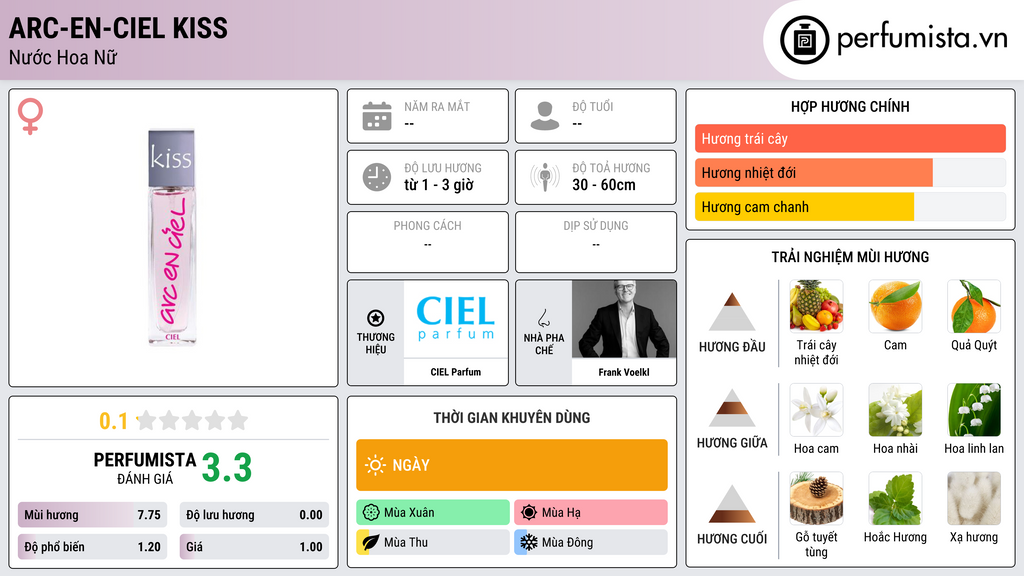Click the person icon for Độ tuổi
This screenshot has width=1024, height=576.
545,116
